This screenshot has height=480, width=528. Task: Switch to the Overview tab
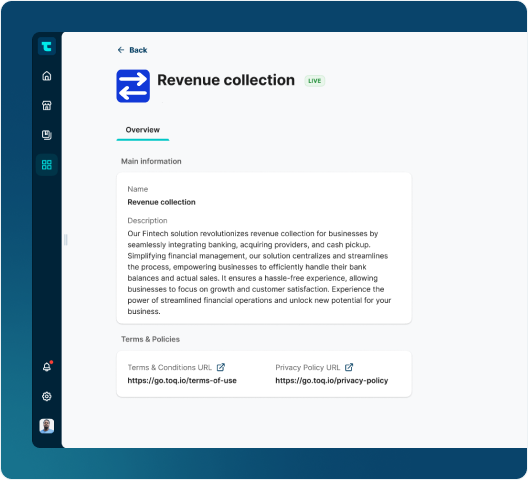click(x=143, y=130)
